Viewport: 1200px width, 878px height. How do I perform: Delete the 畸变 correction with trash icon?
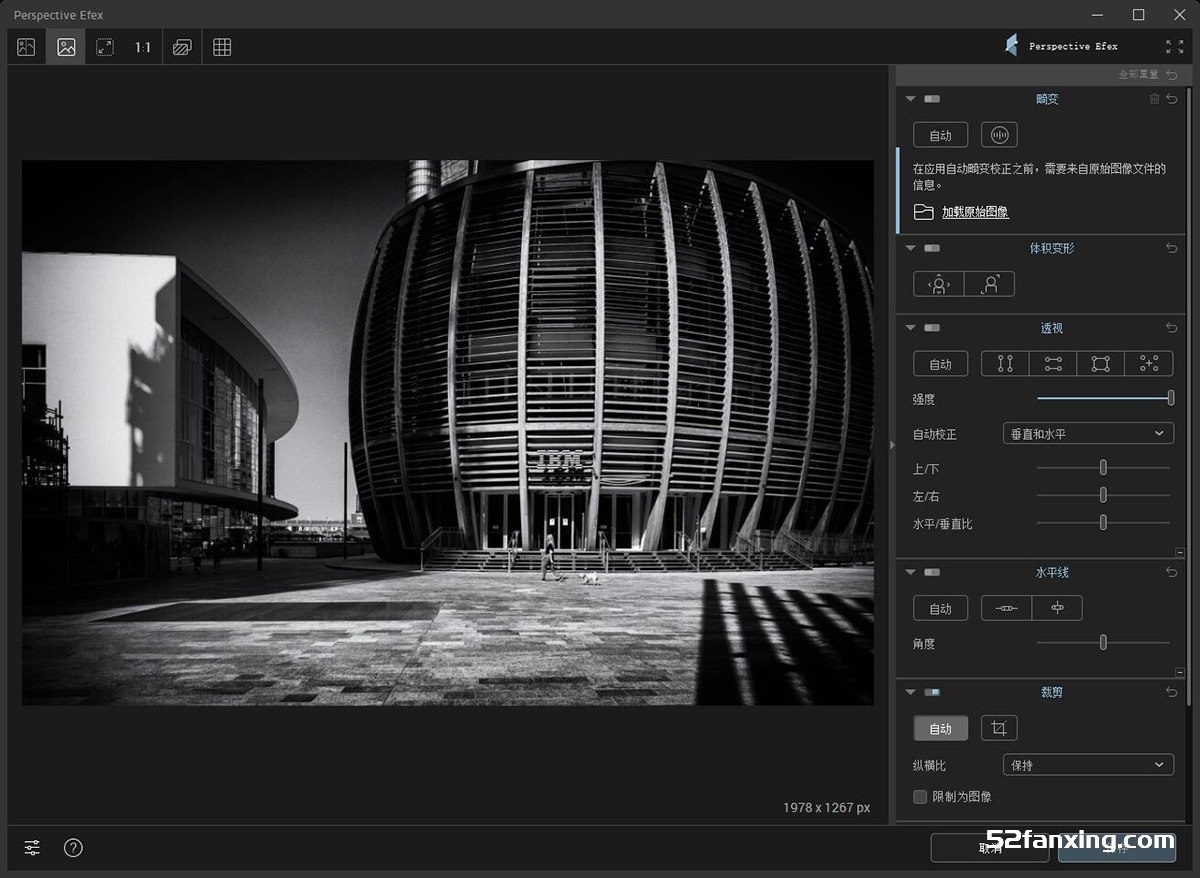pyautogui.click(x=1154, y=99)
